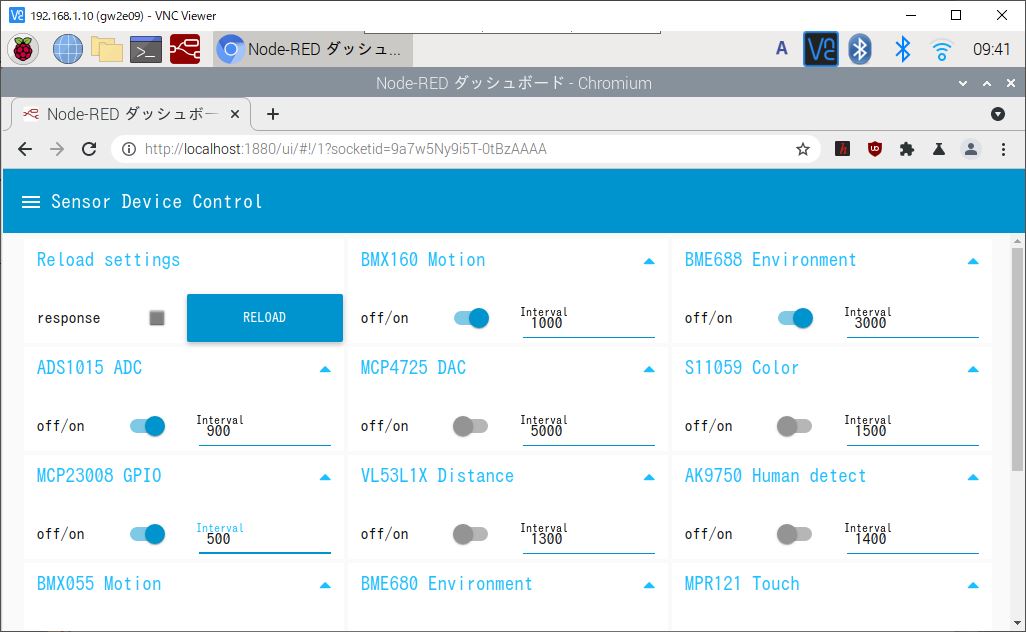Open the Chromium profile avatar icon
1026x632 pixels.
point(970,149)
